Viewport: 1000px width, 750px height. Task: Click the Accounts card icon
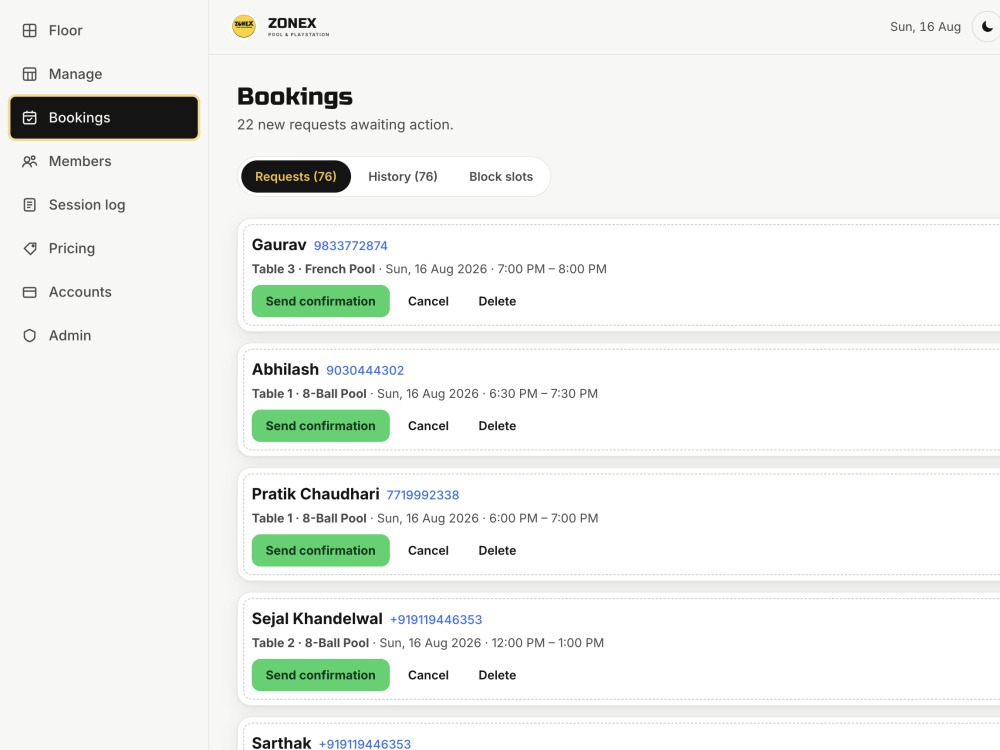click(x=29, y=292)
